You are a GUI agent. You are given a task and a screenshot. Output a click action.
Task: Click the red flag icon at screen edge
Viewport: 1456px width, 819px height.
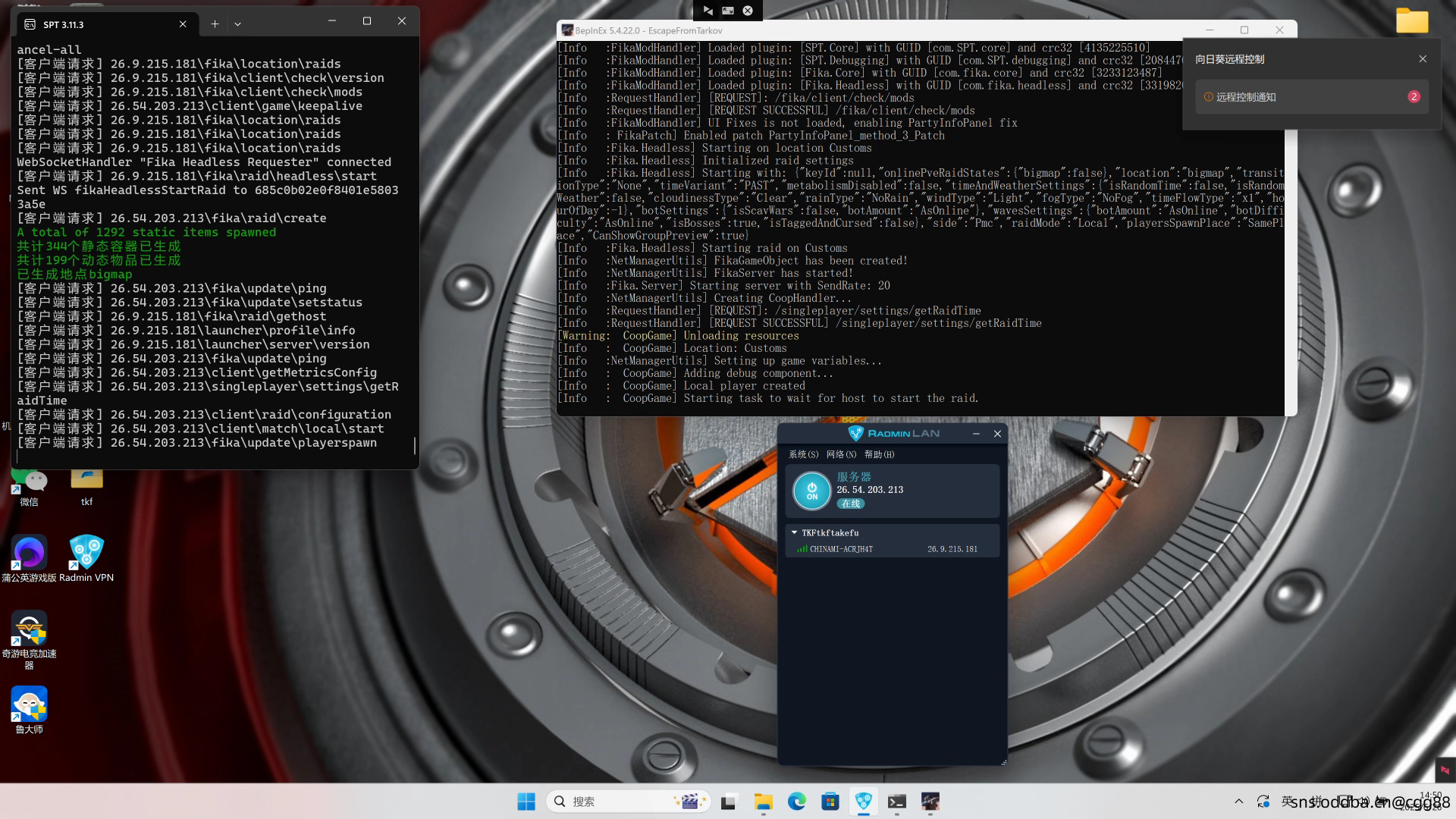pos(1445,770)
